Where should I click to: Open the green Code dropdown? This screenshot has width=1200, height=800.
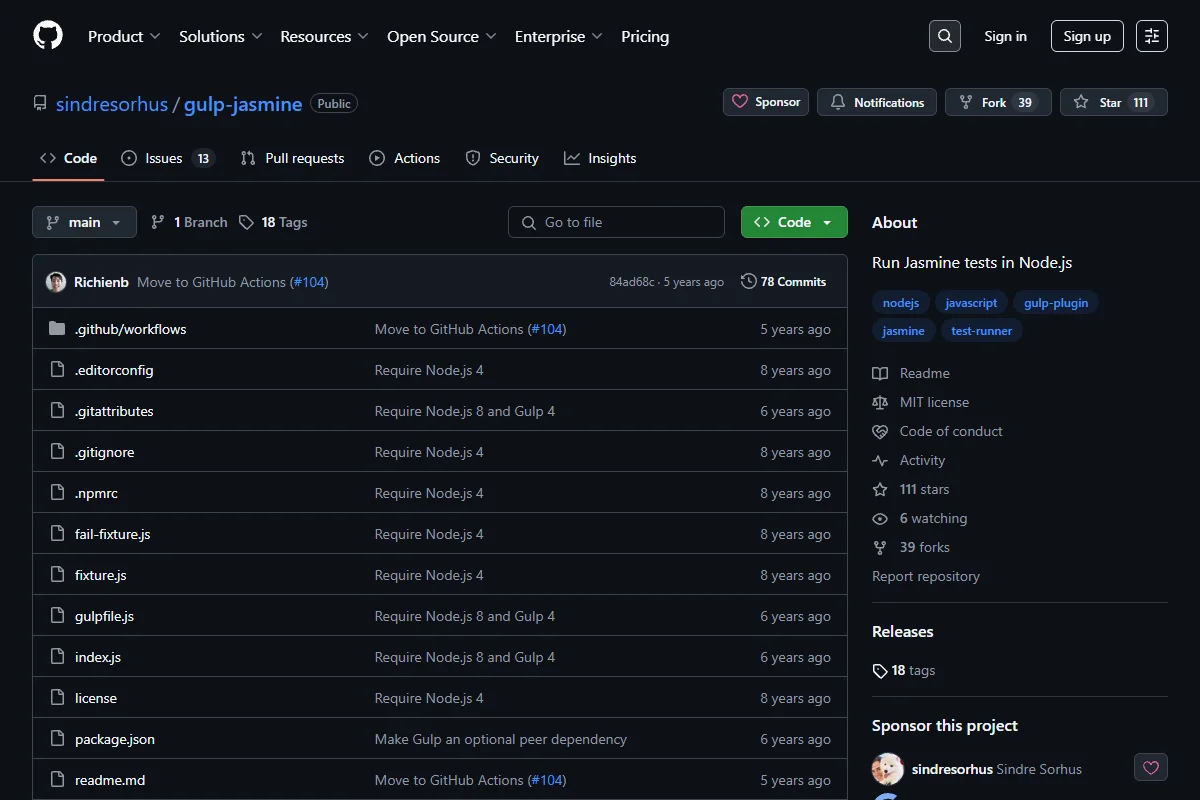point(794,222)
